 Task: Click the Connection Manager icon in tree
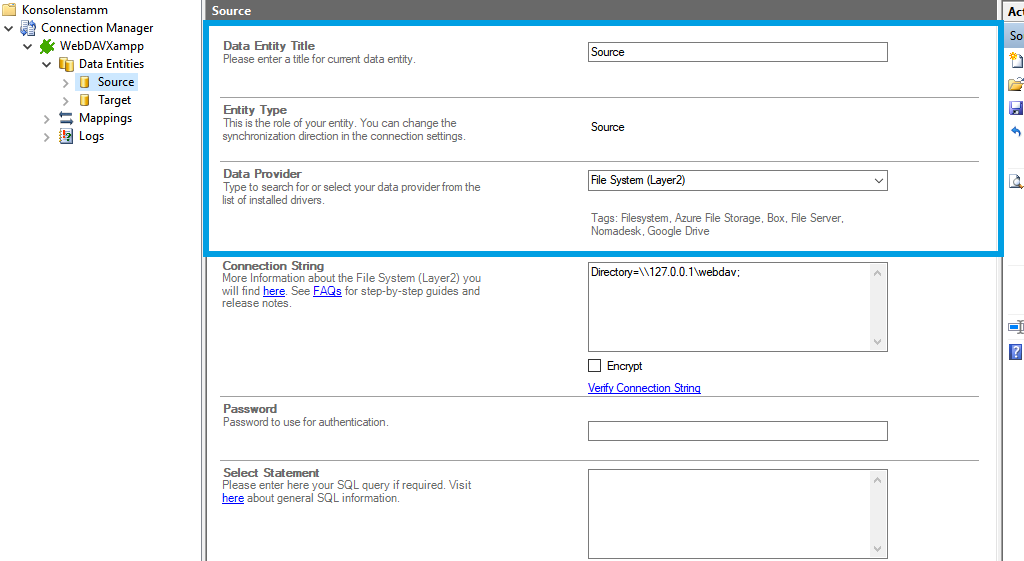(28, 28)
